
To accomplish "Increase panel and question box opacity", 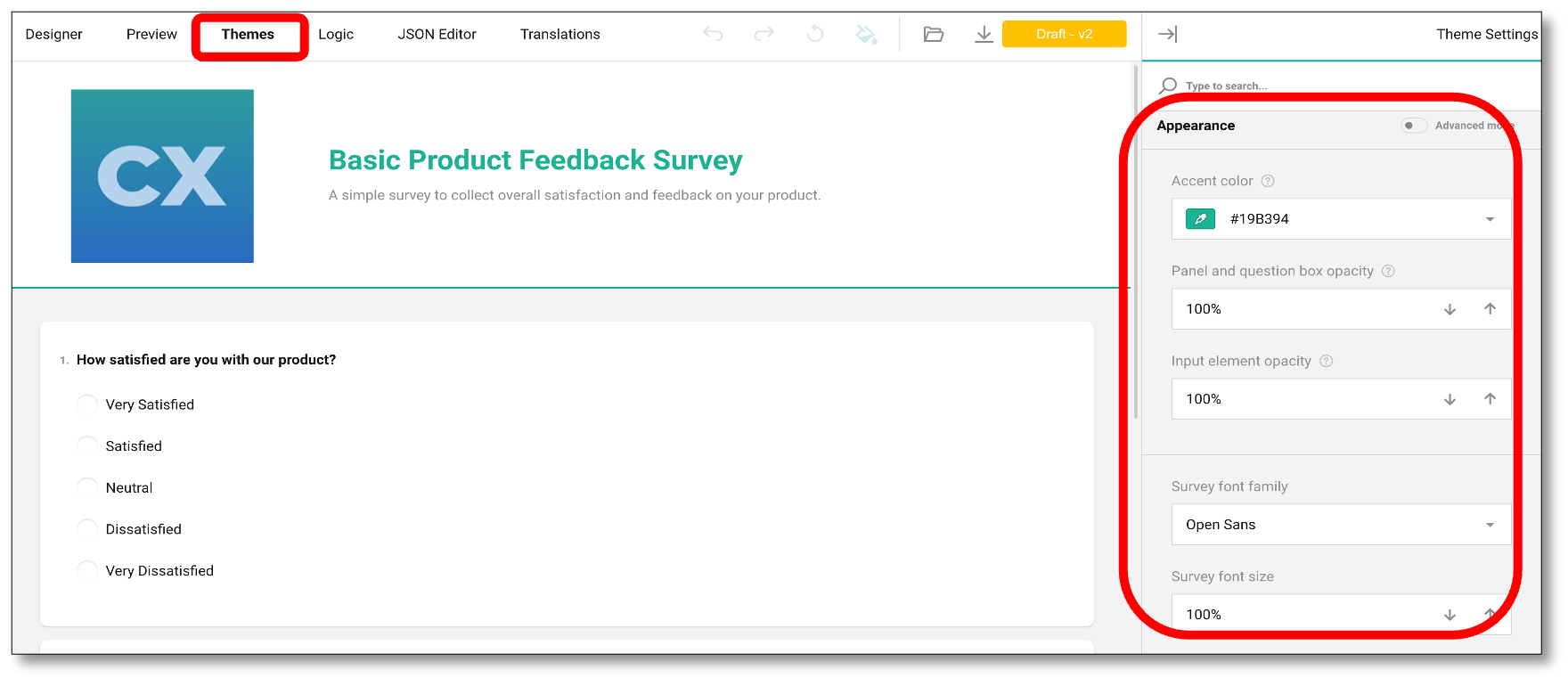I will (1490, 309).
